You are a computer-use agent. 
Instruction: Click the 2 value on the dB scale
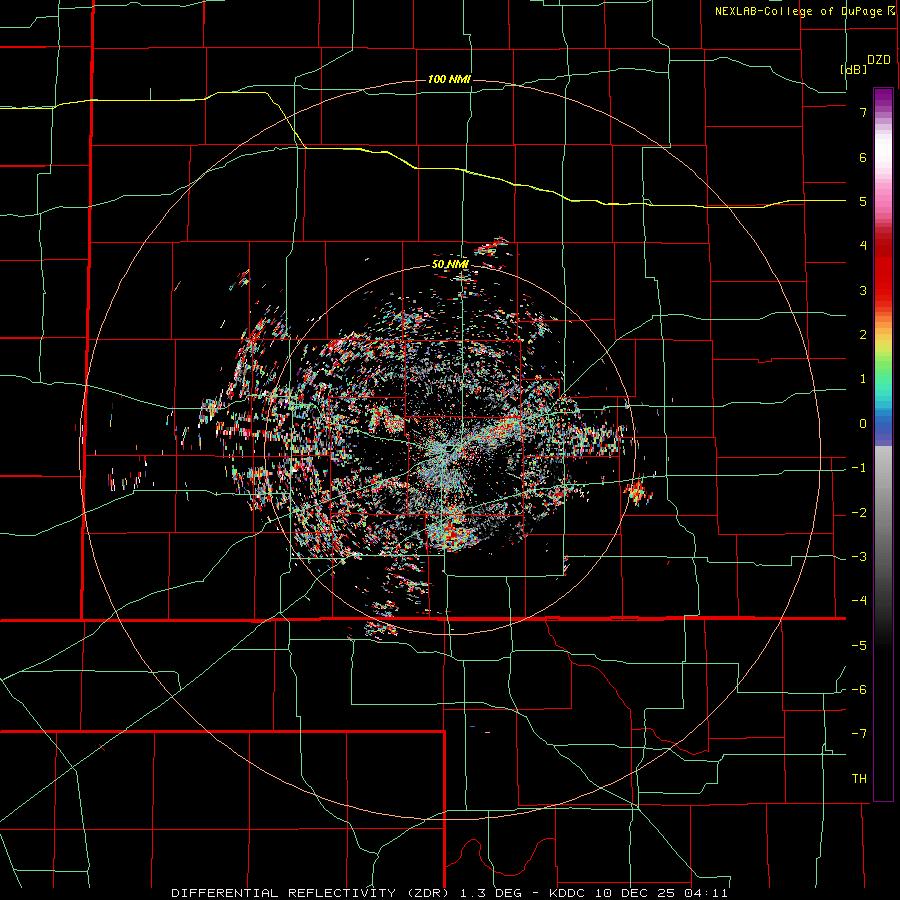863,335
